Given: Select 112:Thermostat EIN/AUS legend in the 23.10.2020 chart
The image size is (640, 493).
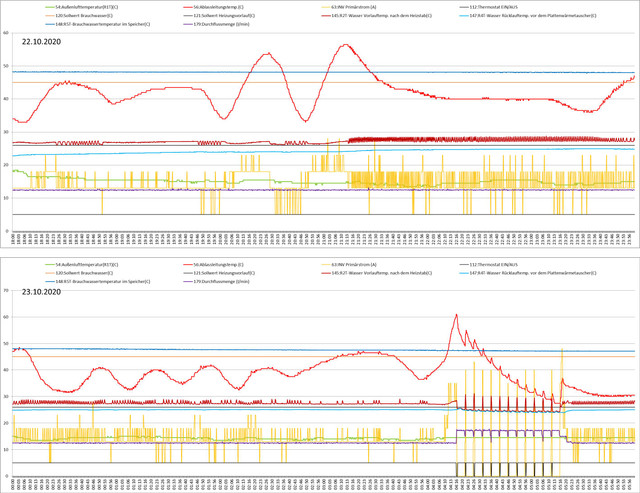Looking at the screenshot, I should pos(489,264).
